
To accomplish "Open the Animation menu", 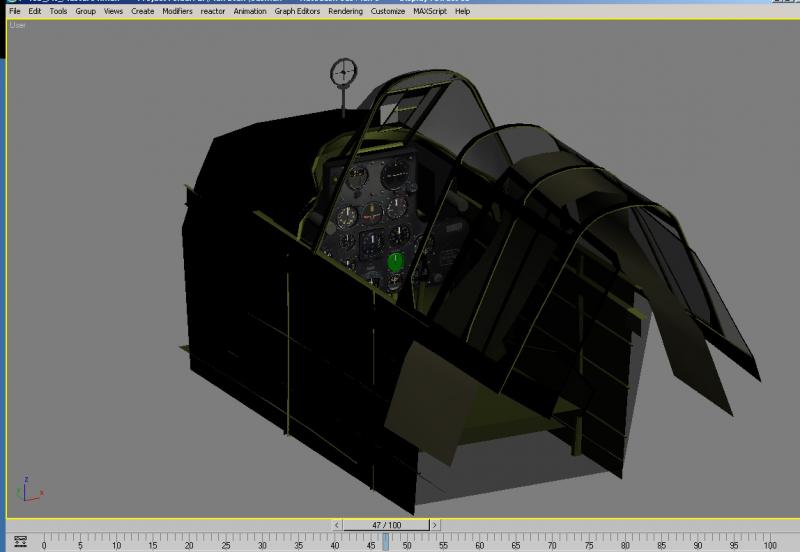I will coord(250,11).
